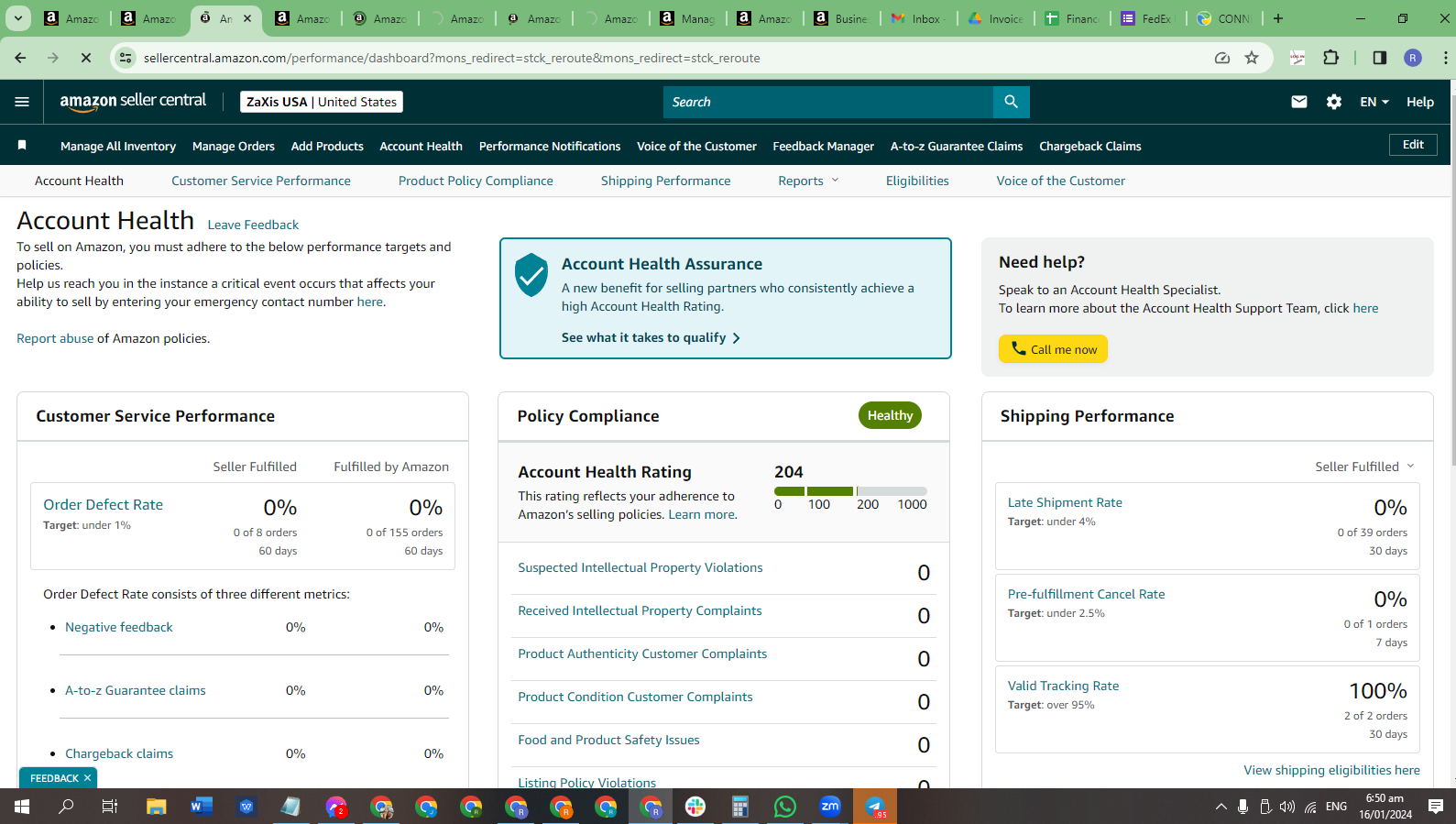The image size is (1456, 824).
Task: Click the Account Health Assurance shield icon
Action: [531, 275]
